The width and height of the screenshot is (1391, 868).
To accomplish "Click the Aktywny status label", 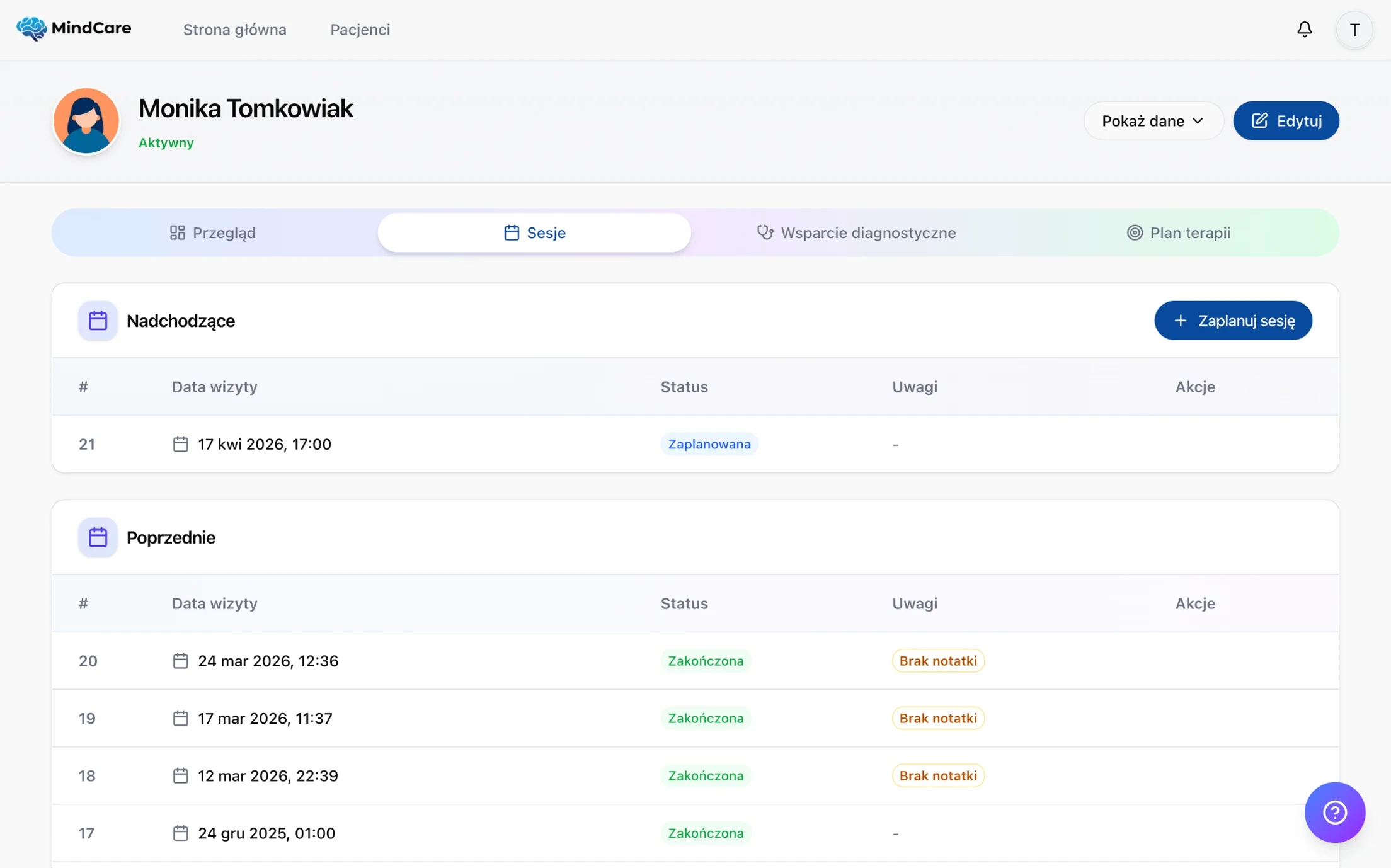I will tap(166, 142).
